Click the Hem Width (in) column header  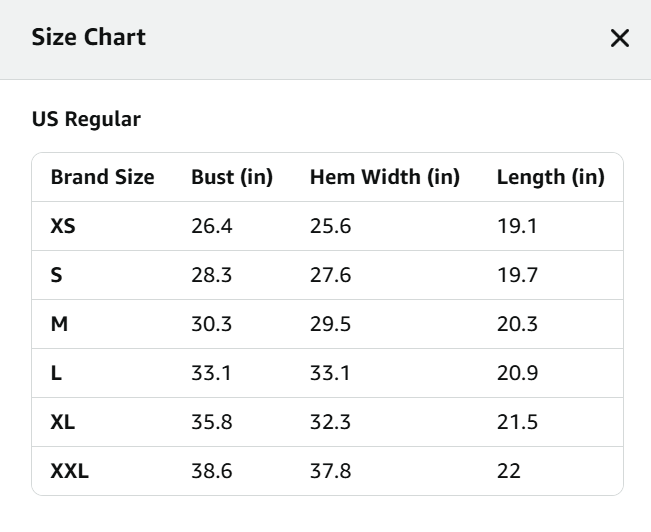384,178
